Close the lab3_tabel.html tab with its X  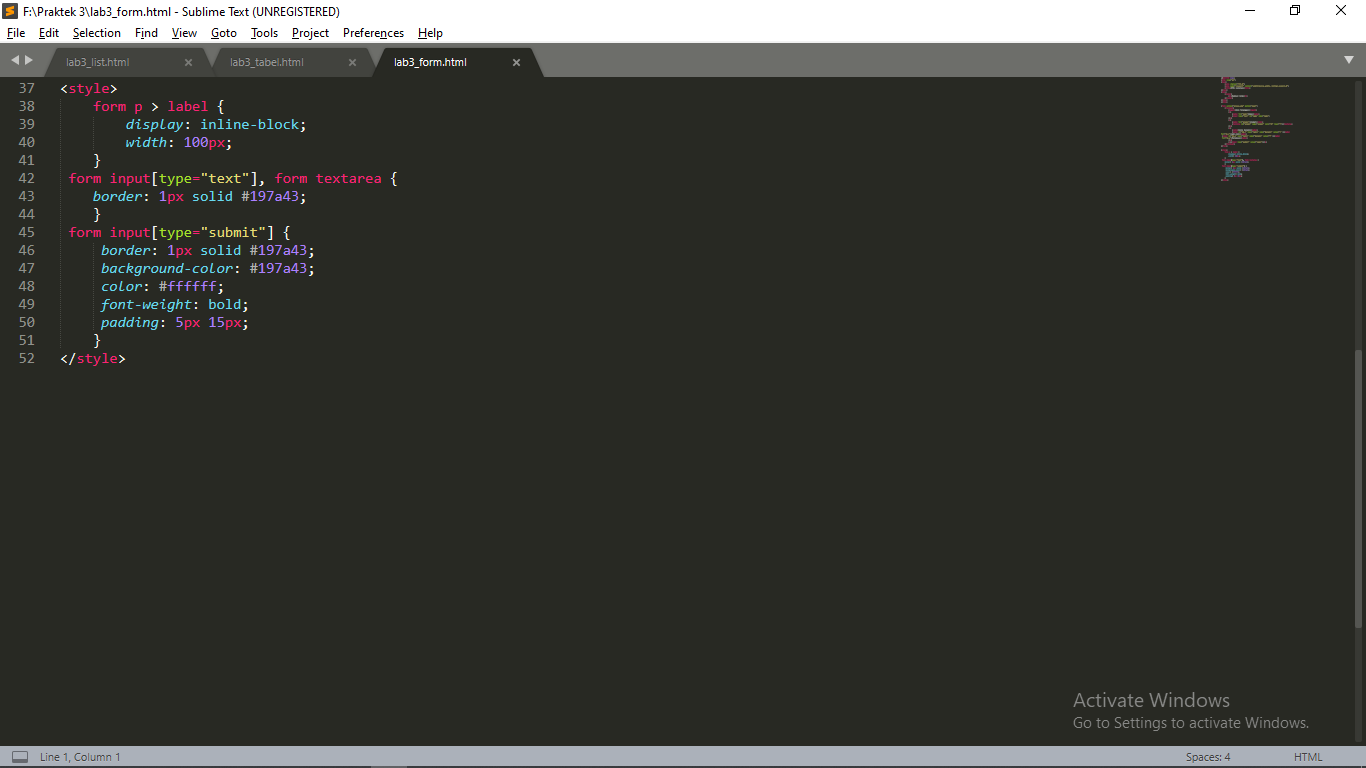[352, 61]
